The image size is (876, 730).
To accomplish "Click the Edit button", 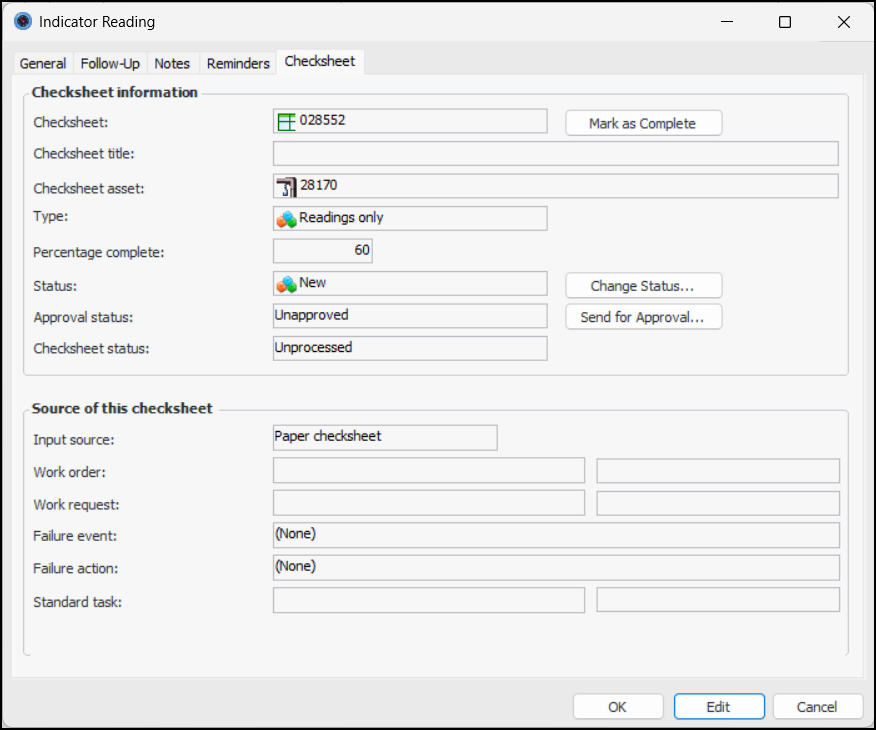I will [718, 707].
